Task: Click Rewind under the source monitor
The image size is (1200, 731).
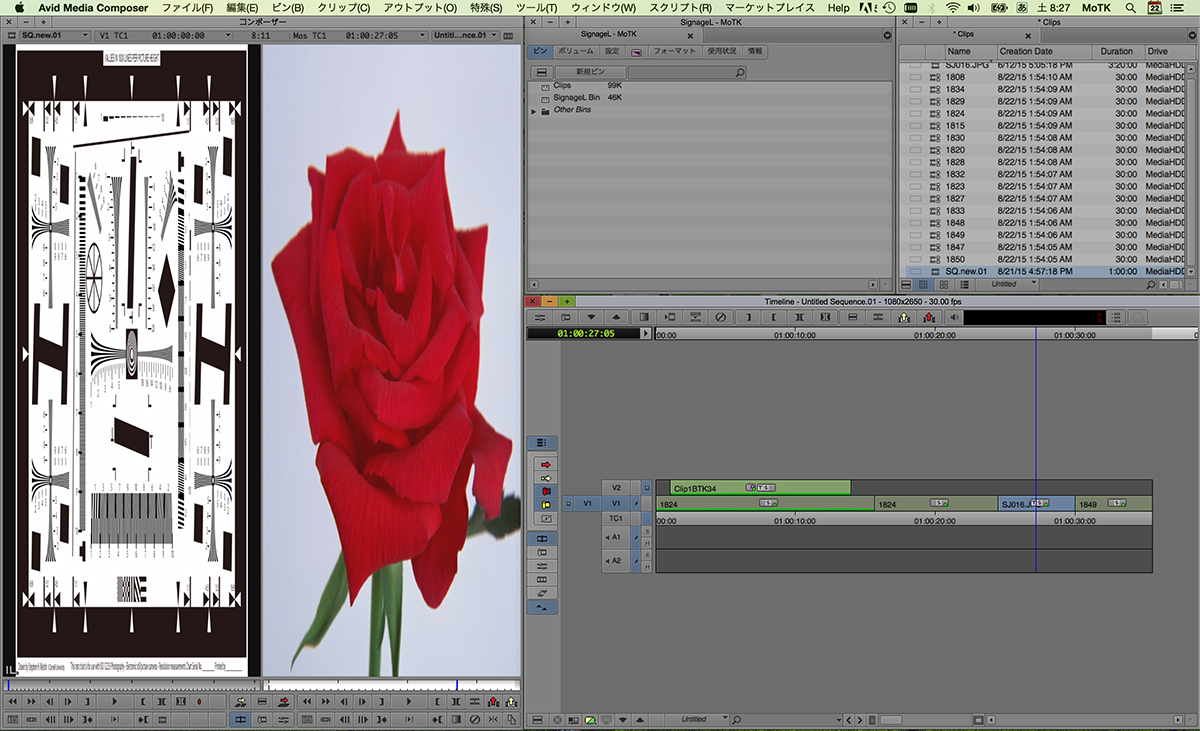Action: [12, 701]
